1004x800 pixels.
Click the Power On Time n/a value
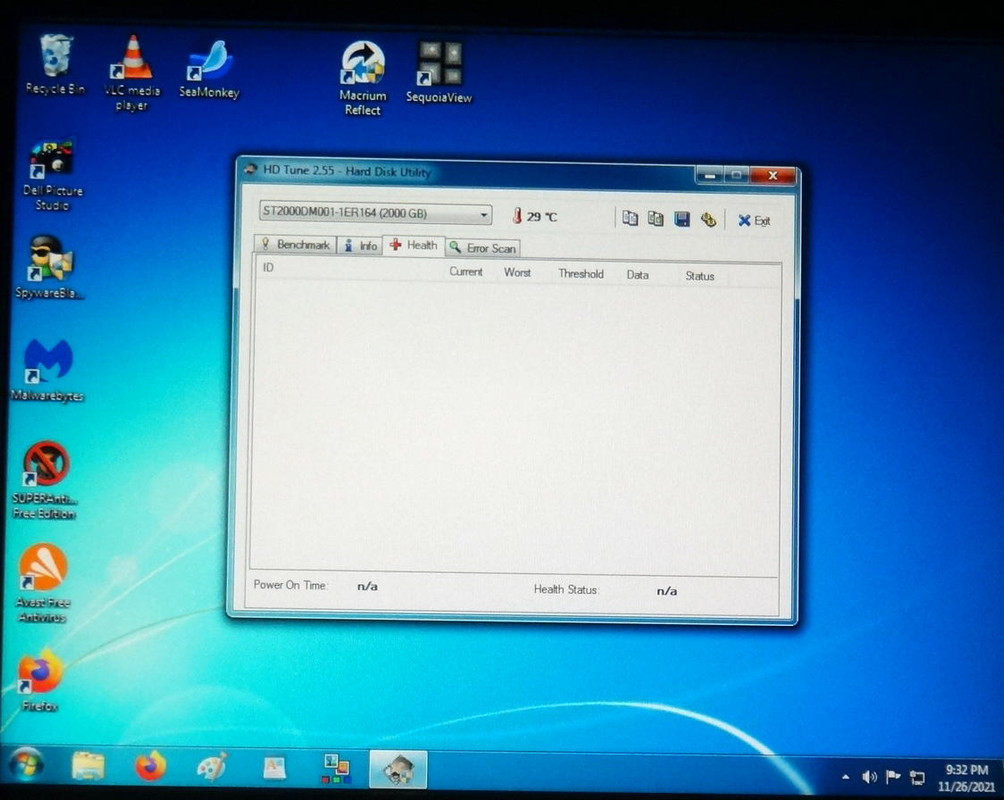[x=367, y=586]
